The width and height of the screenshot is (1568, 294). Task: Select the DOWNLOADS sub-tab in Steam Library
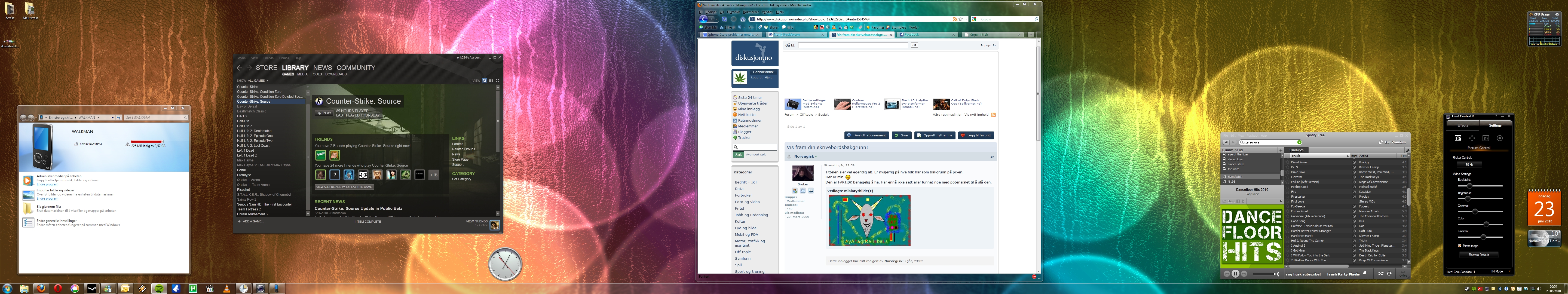pos(336,74)
